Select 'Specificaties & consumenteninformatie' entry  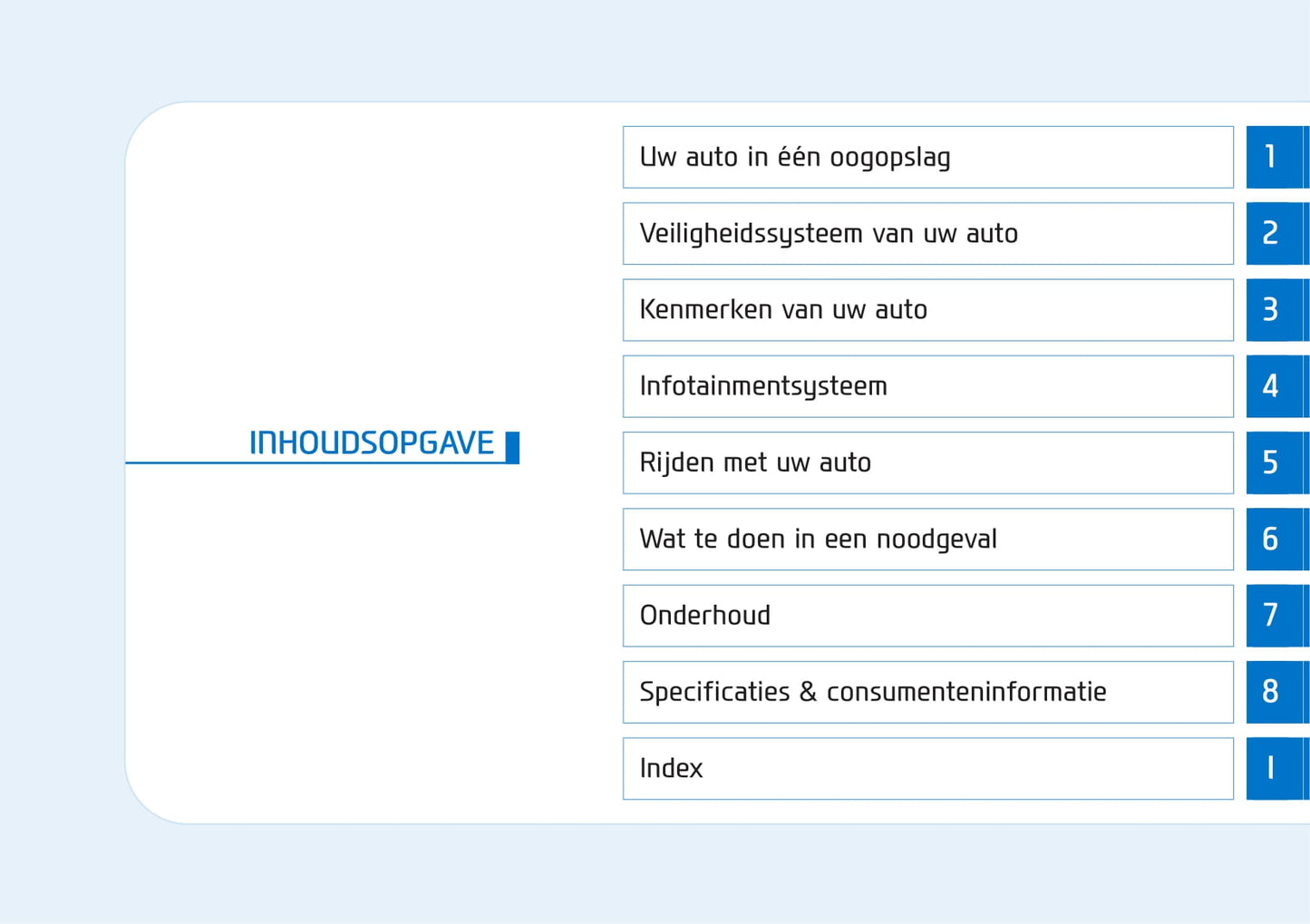pyautogui.click(x=927, y=692)
